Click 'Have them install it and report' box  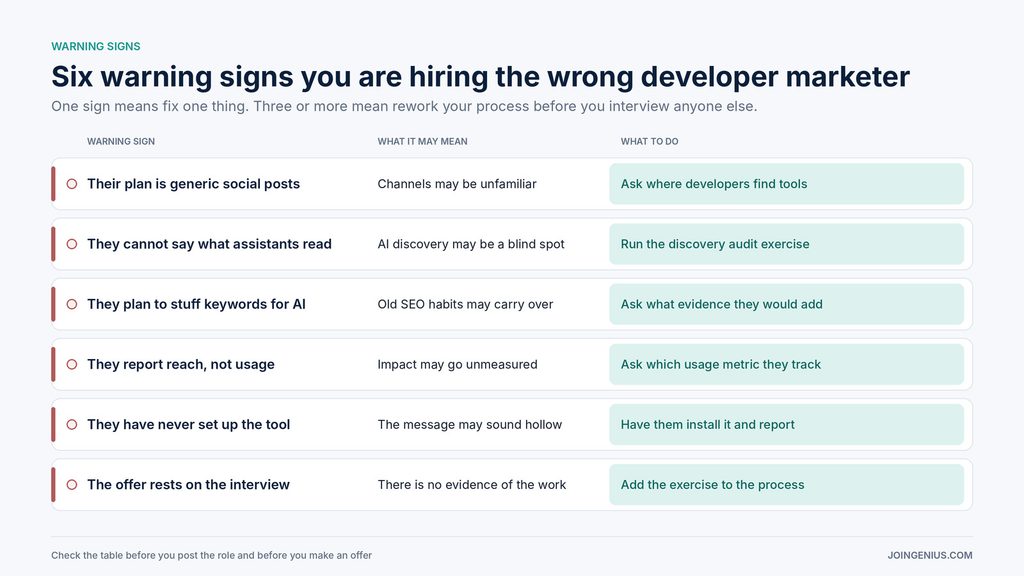pos(786,424)
